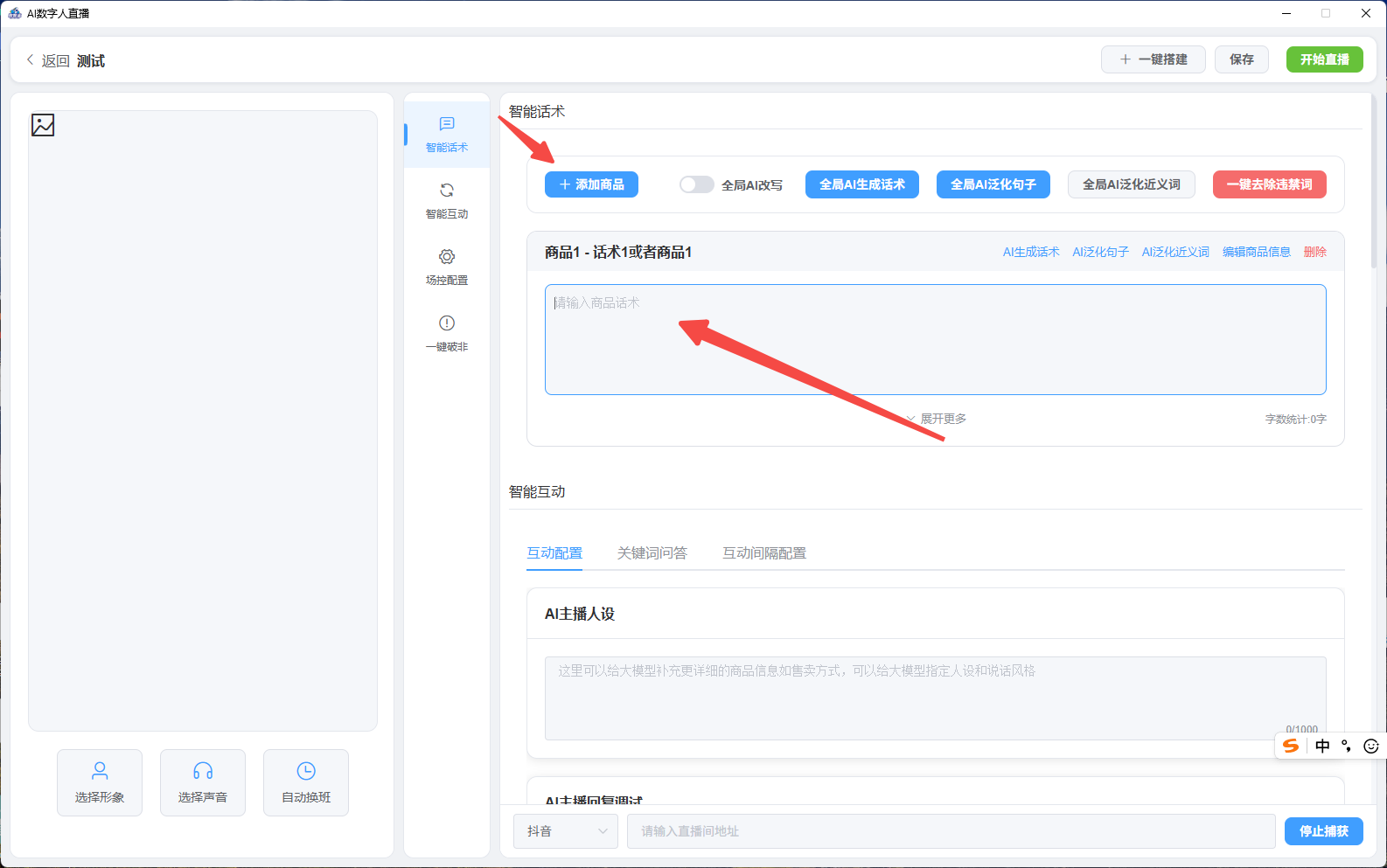Click the 添加商品 button
The width and height of the screenshot is (1387, 868).
point(591,184)
